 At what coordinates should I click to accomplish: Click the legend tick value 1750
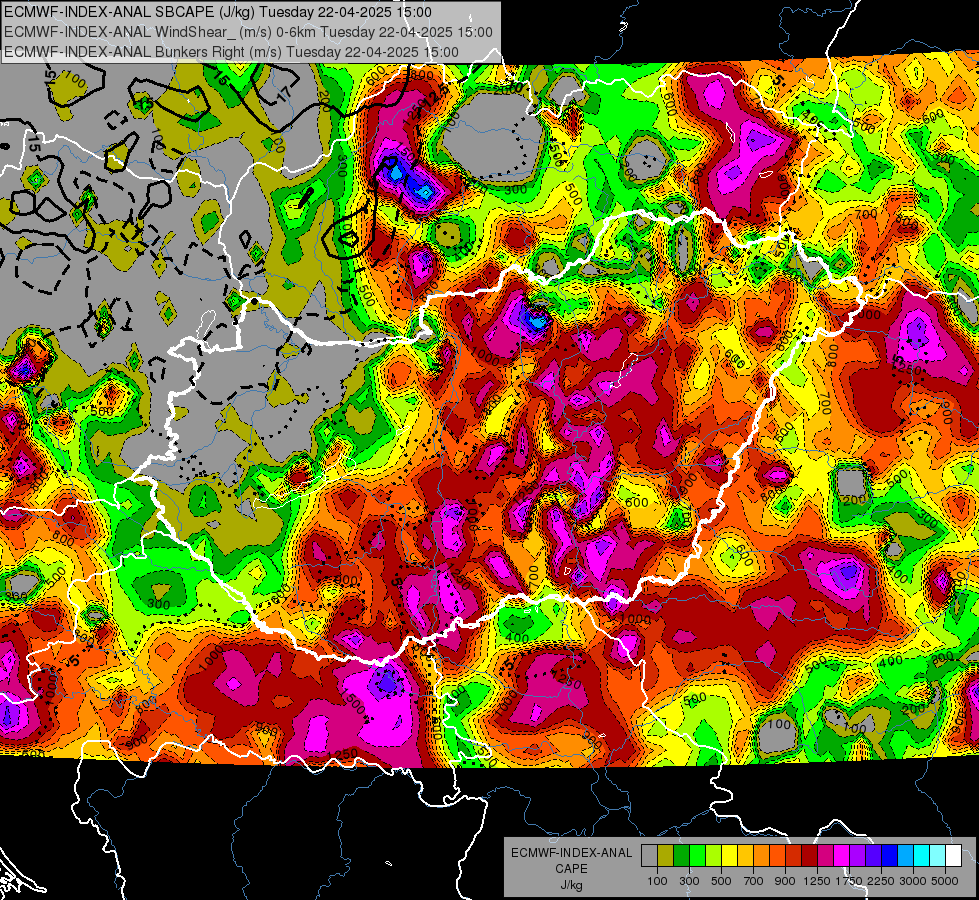849,881
